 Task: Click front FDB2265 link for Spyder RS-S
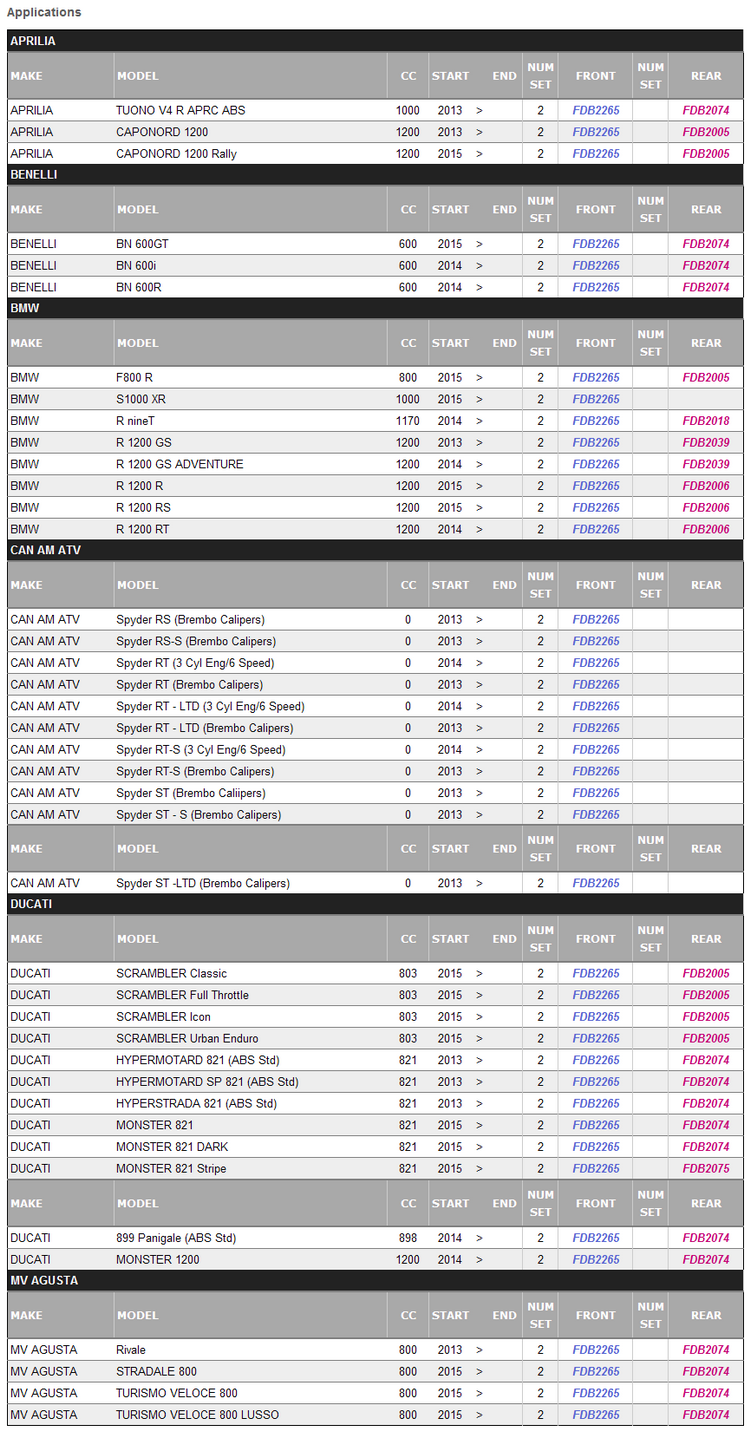click(x=596, y=641)
